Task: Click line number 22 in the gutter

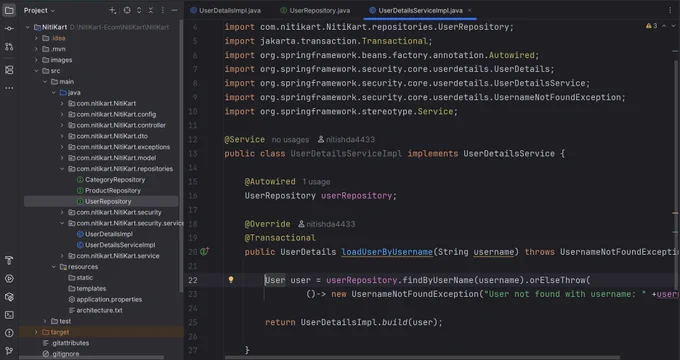Action: [193, 280]
